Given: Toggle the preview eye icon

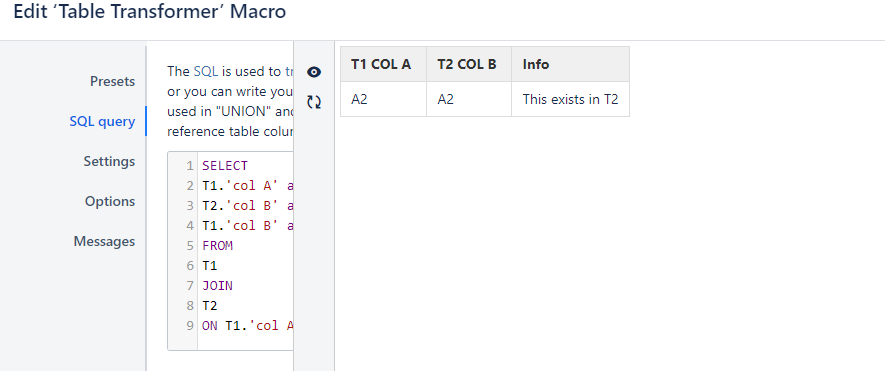Looking at the screenshot, I should tap(314, 72).
